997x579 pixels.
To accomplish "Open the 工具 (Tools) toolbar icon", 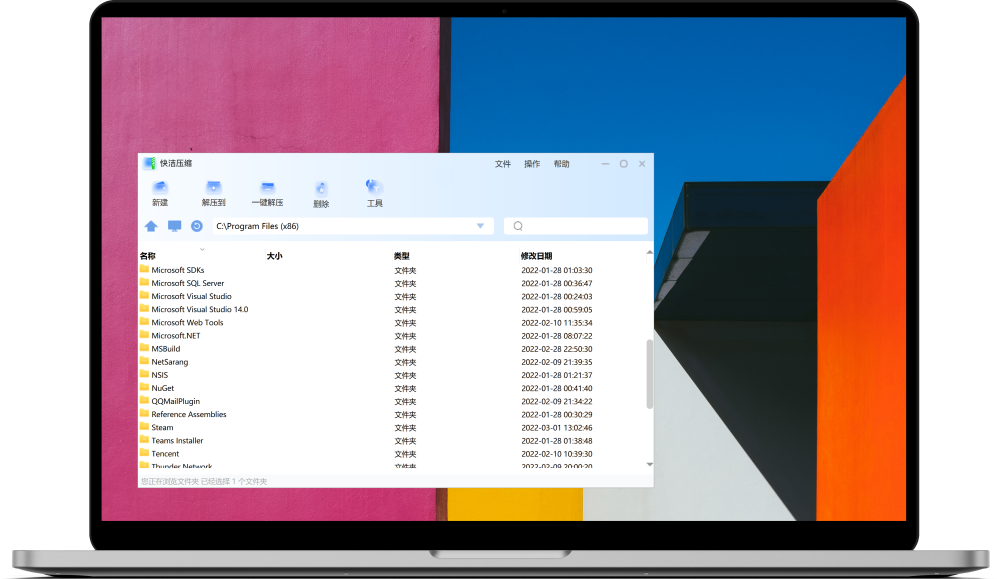I will click(x=374, y=188).
